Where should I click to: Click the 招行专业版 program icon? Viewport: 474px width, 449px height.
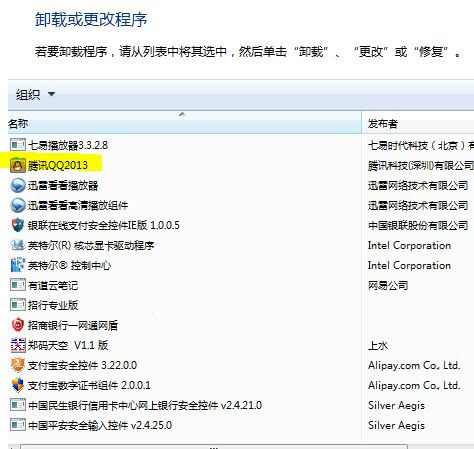coord(18,305)
